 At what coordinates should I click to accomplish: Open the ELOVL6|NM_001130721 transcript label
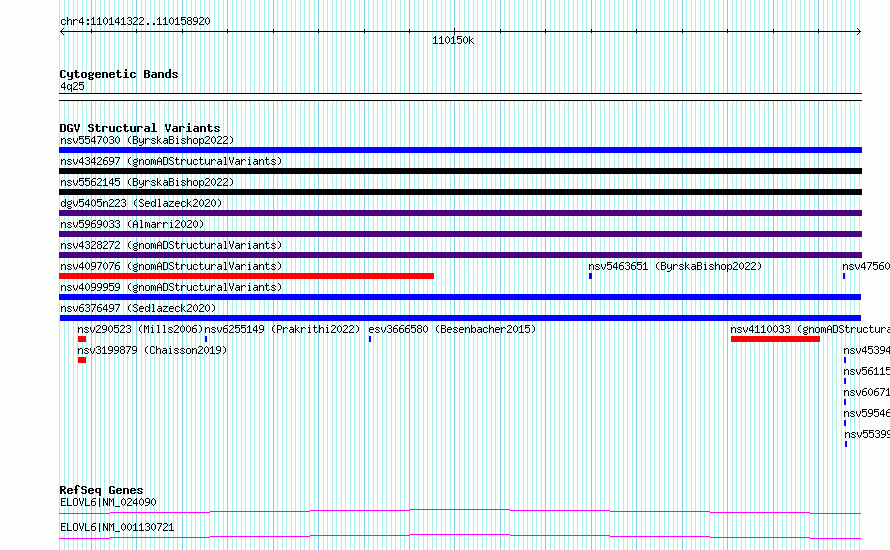(117, 527)
